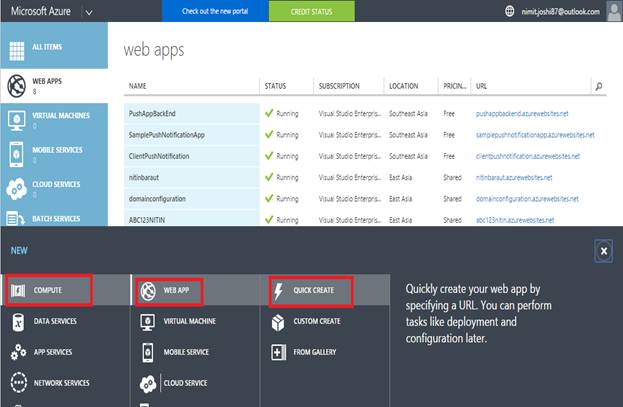The image size is (623, 407).
Task: Click the Network Services dotted circle icon
Action: pyautogui.click(x=19, y=383)
